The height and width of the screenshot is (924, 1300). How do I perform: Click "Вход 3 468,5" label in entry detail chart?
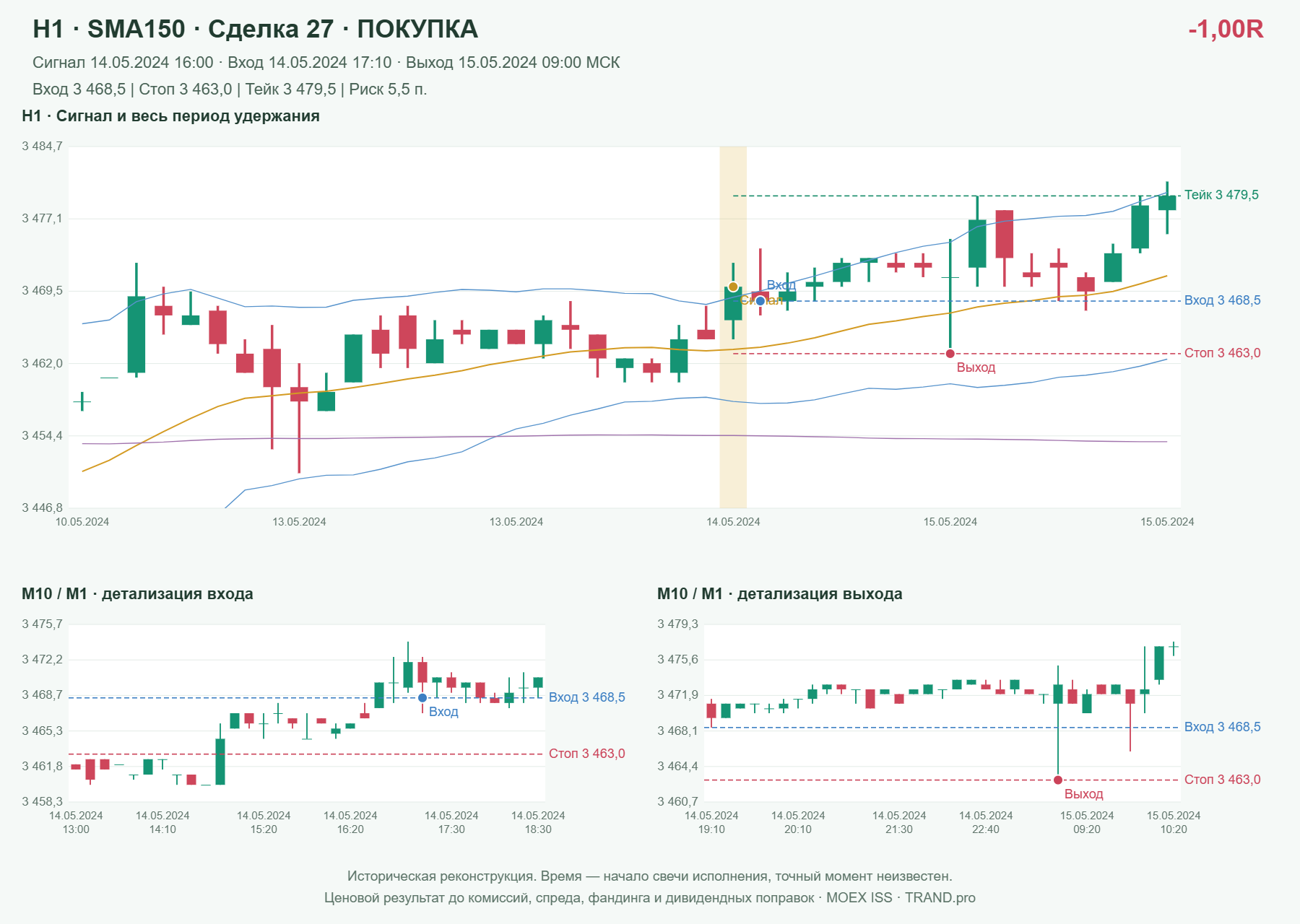[x=586, y=697]
